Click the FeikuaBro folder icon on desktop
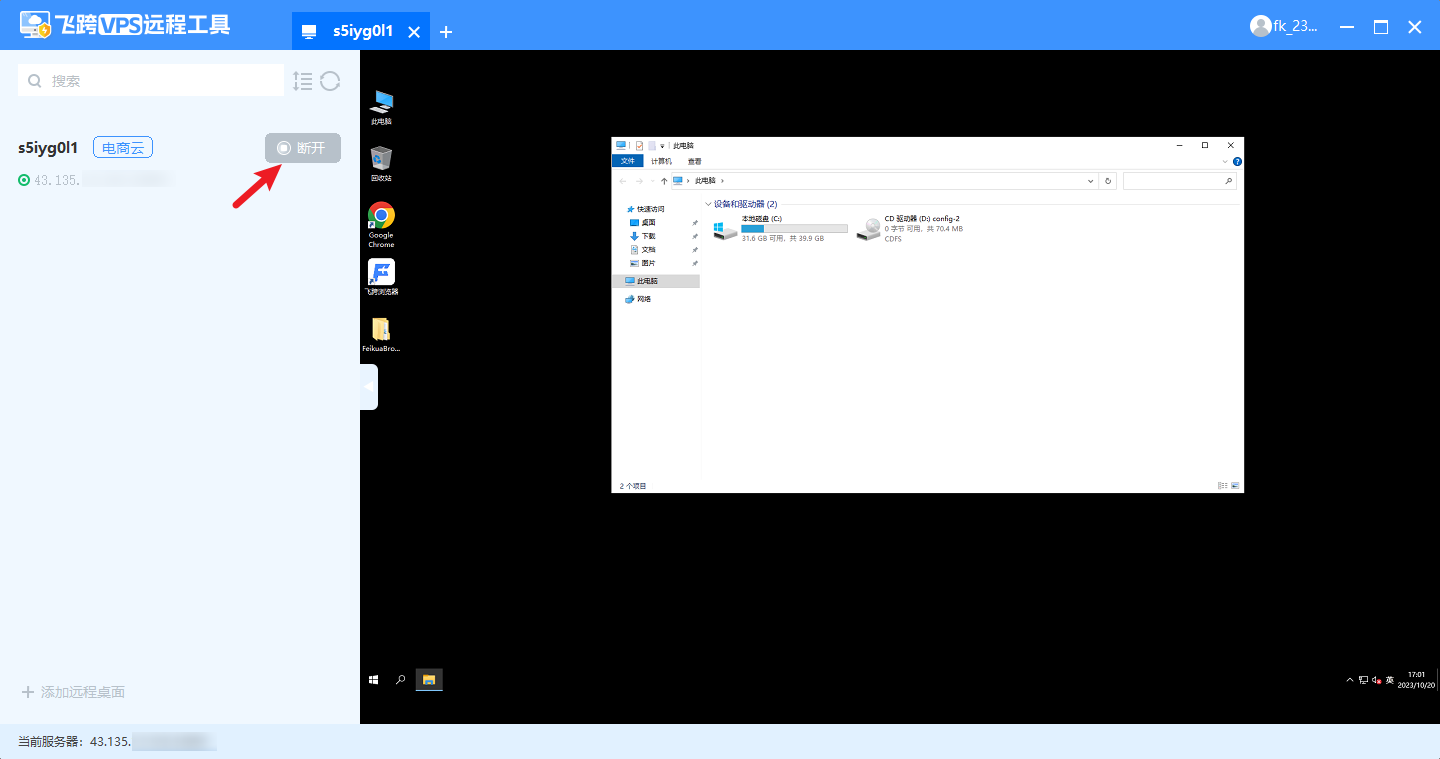 [381, 330]
